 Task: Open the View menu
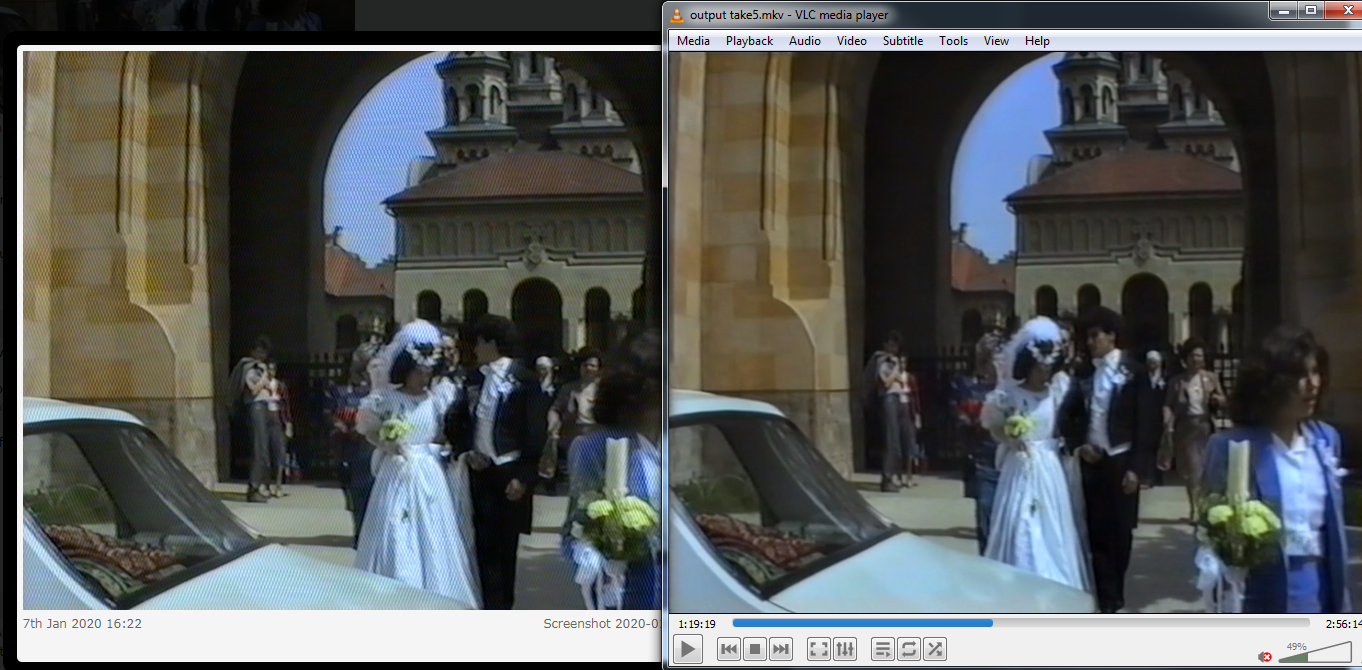tap(996, 41)
